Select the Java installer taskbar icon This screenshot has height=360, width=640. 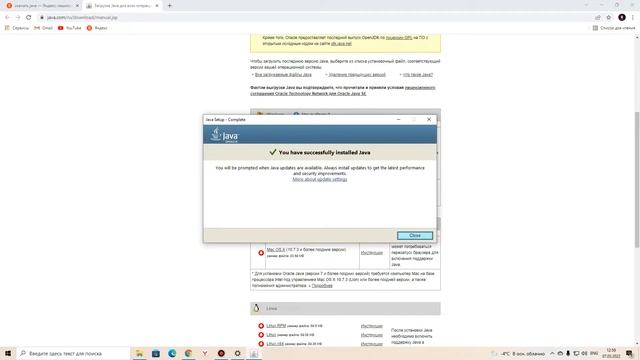pyautogui.click(x=254, y=353)
